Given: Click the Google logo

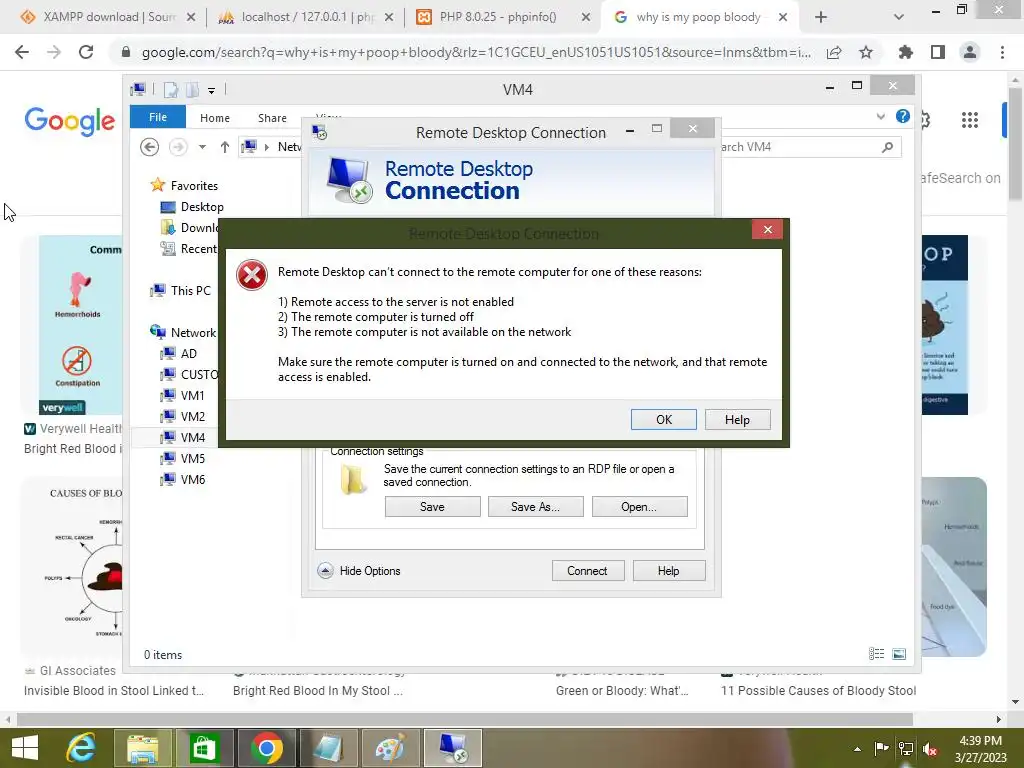Looking at the screenshot, I should 70,121.
